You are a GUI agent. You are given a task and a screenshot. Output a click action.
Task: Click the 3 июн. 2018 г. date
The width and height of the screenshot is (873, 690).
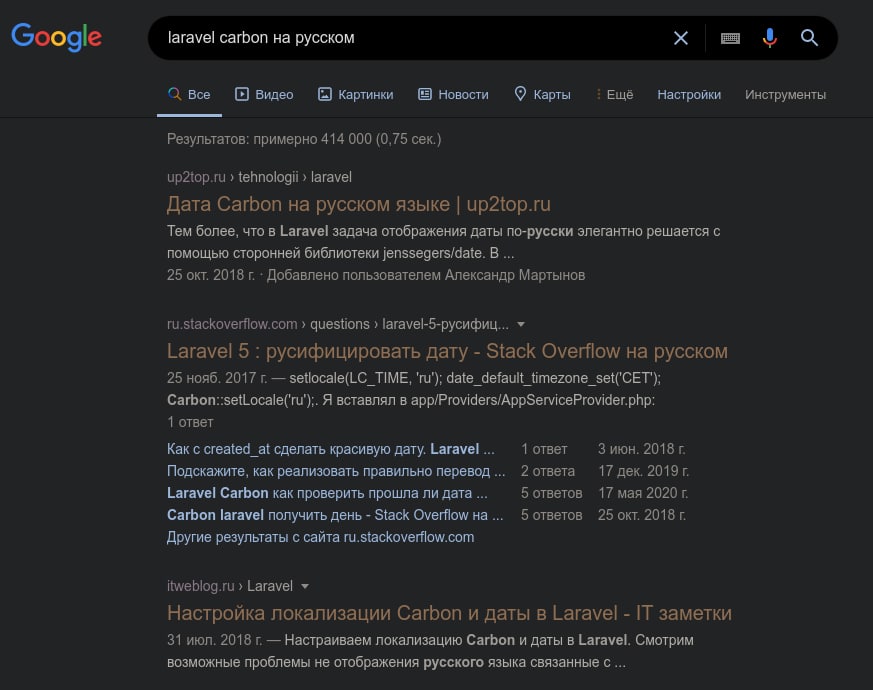[641, 449]
